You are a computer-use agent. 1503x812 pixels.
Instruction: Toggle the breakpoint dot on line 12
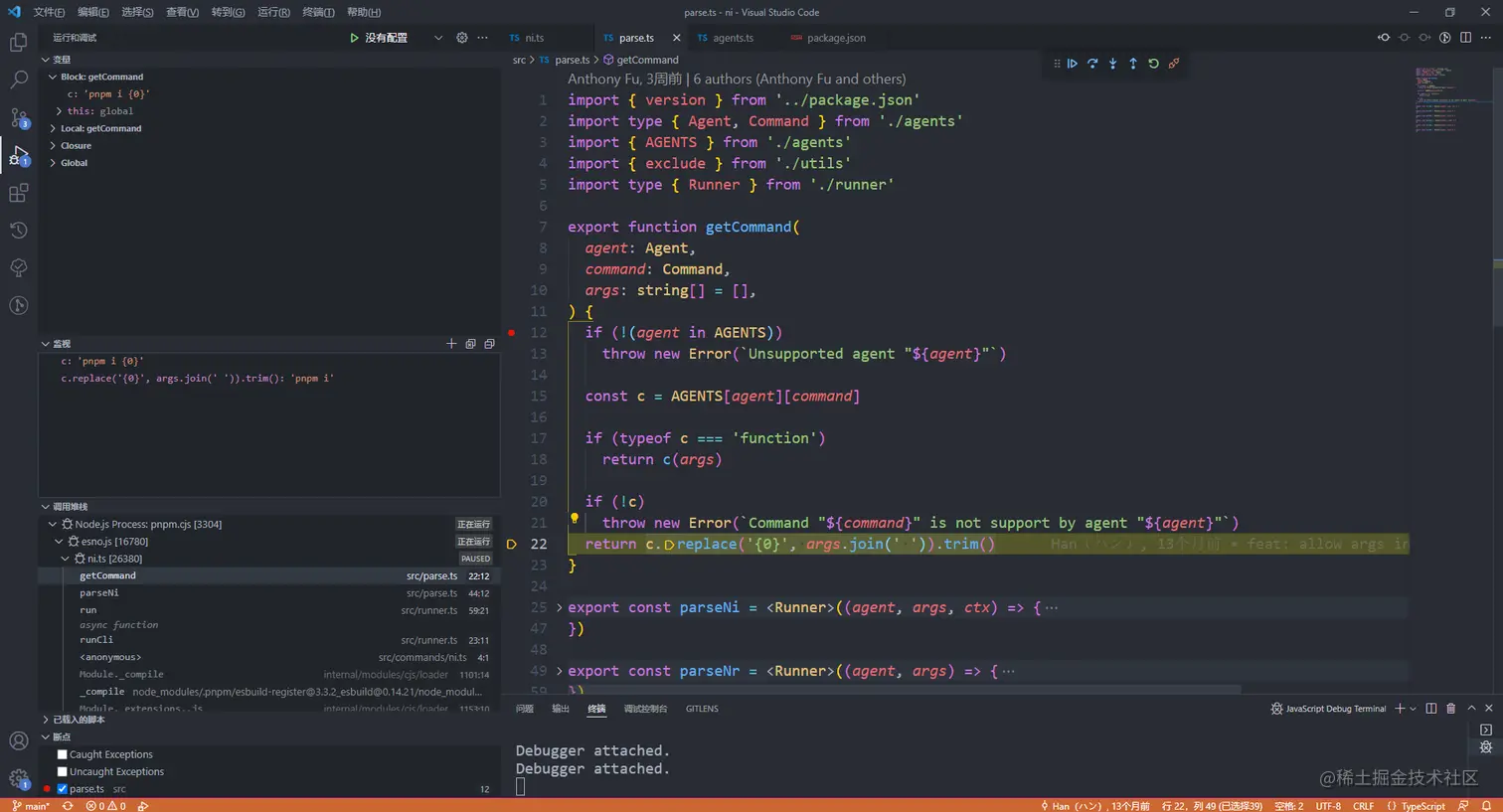tap(512, 333)
